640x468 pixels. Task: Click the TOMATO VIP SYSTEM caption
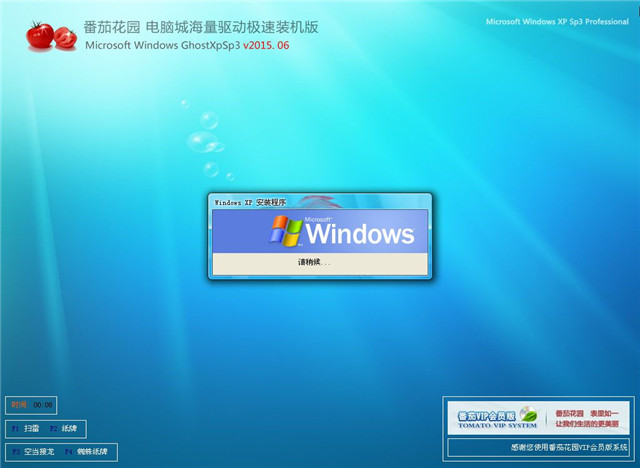(x=498, y=426)
